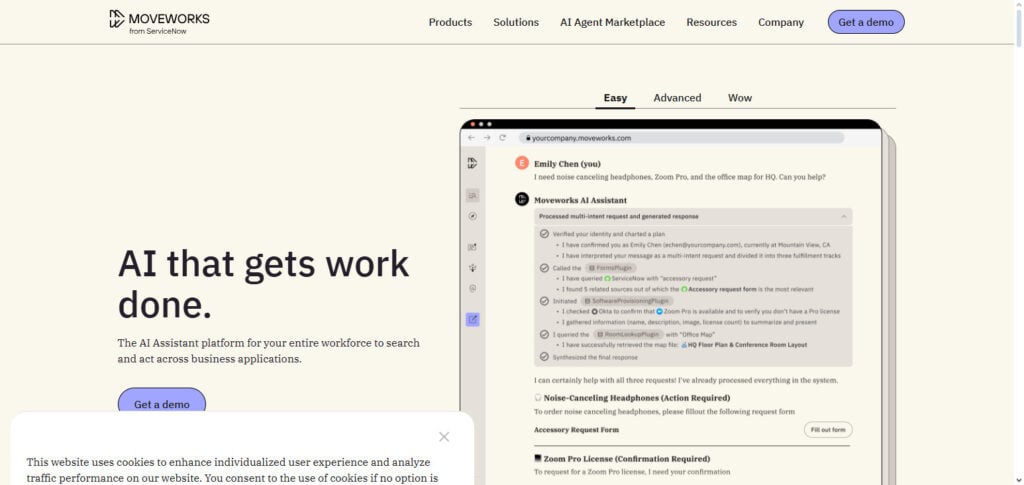Open the Company menu
The image size is (1024, 485).
tap(780, 22)
